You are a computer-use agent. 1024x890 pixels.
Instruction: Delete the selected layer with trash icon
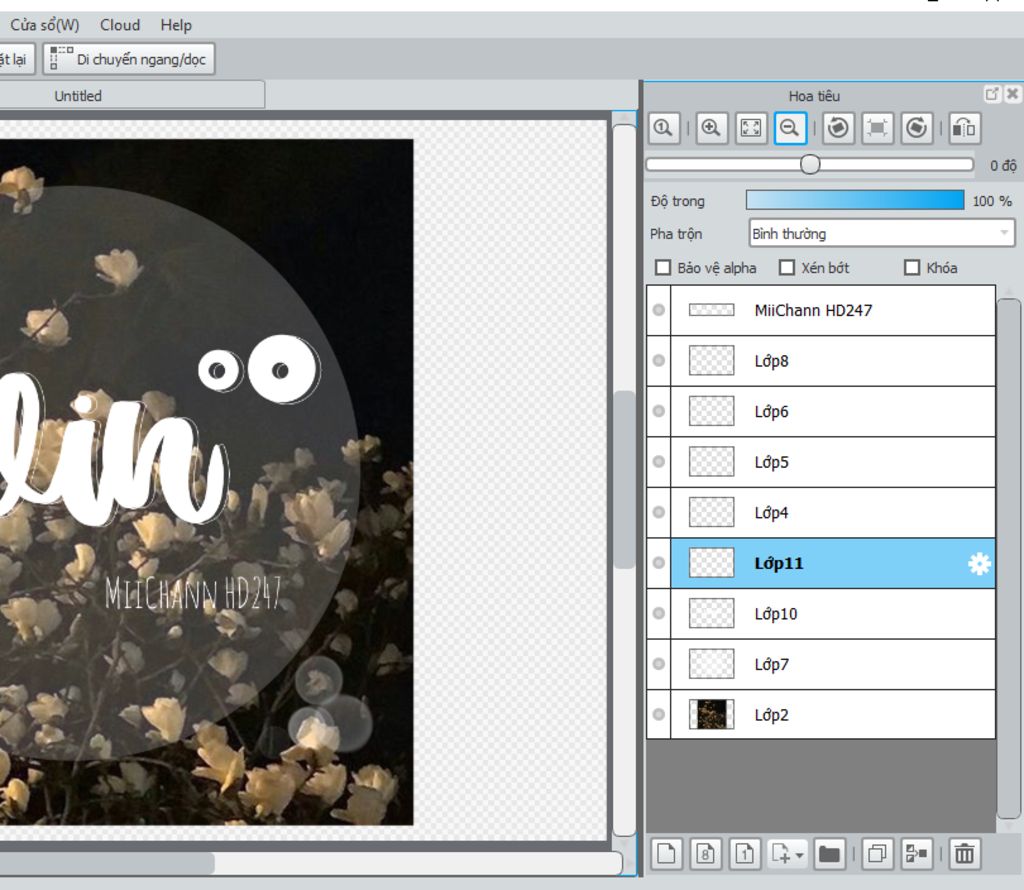965,853
